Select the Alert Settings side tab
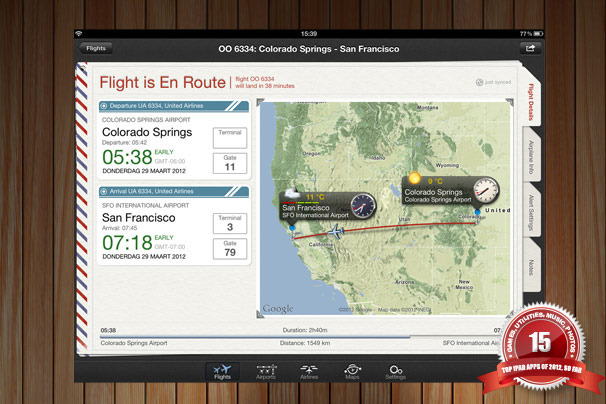Screen dimensions: 606x404 (x=531, y=212)
